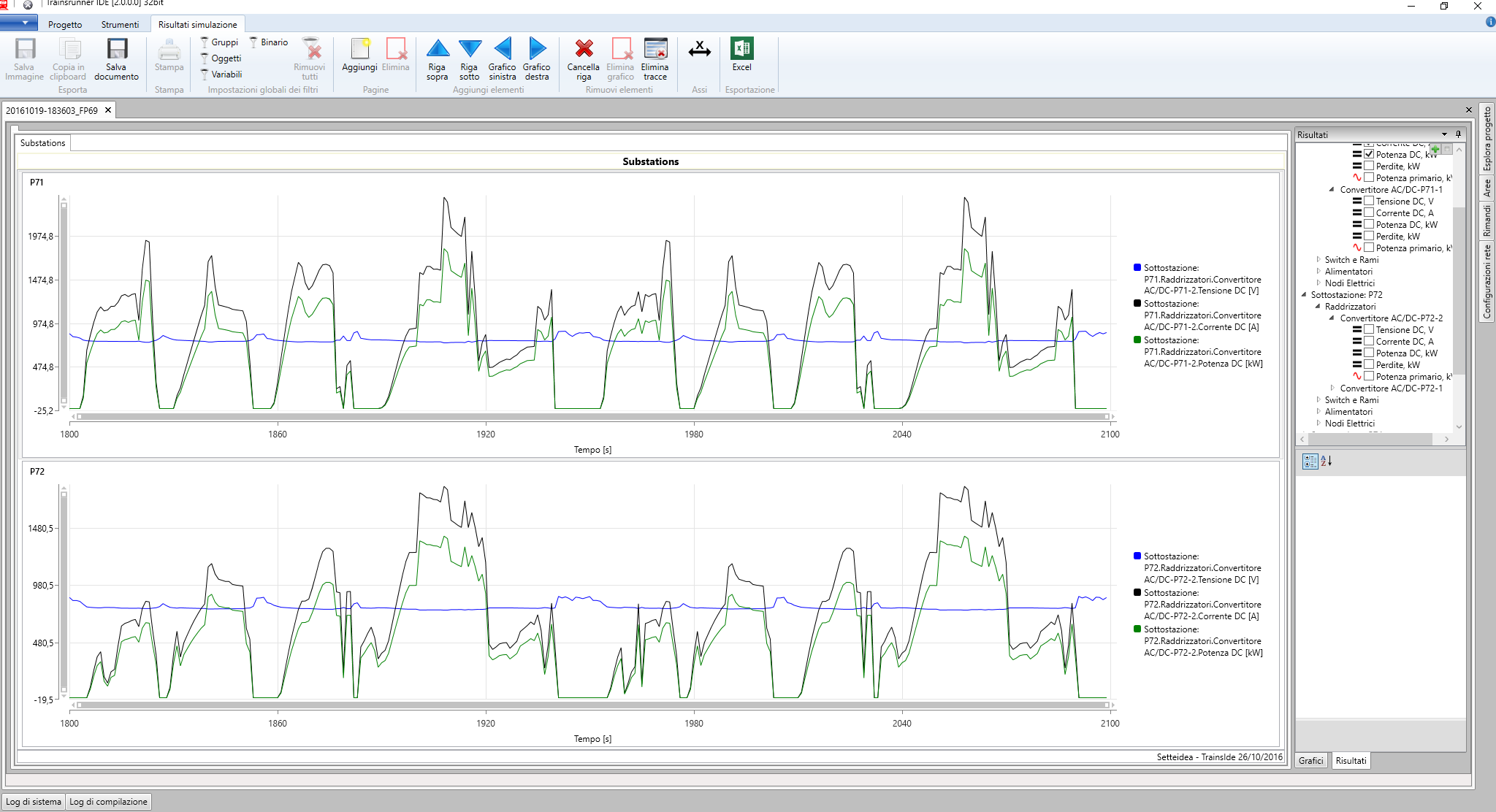Uncheck the checked Potenza DC, kW box
This screenshot has height=812, width=1496.
click(1369, 154)
